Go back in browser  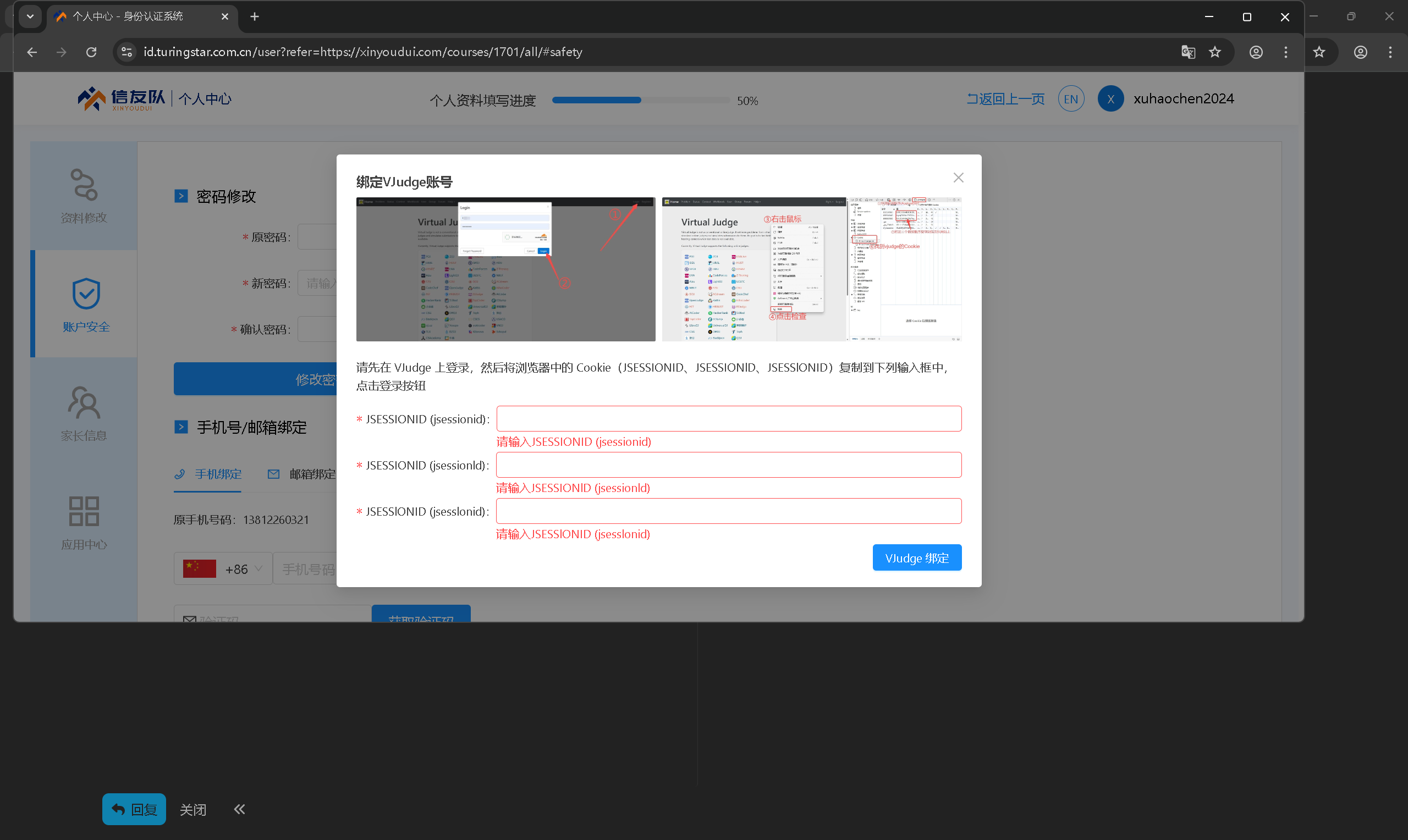pos(32,52)
